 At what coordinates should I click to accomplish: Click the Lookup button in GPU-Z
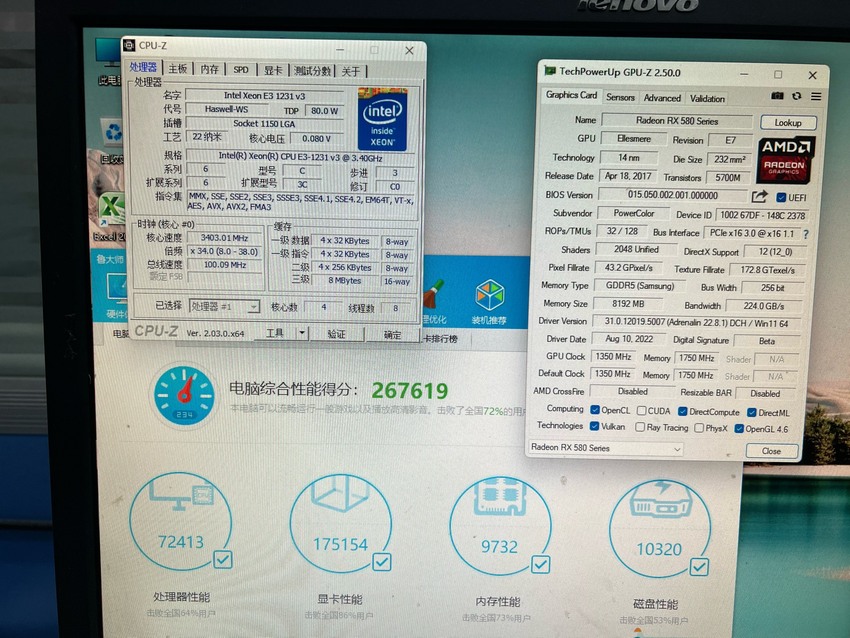(788, 123)
